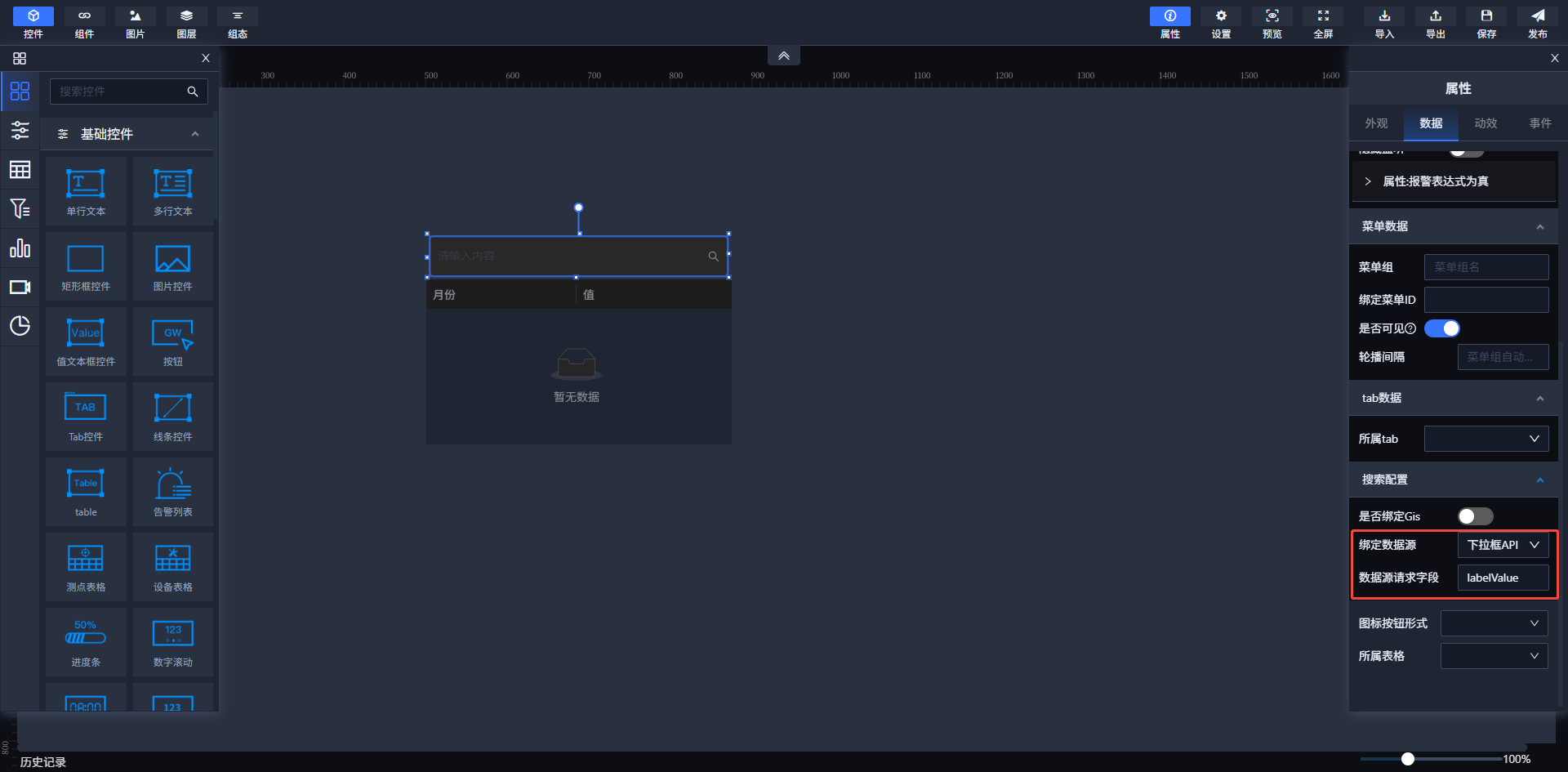Viewport: 1568px width, 772px height.
Task: Pick the 按钮 control
Action: (173, 341)
